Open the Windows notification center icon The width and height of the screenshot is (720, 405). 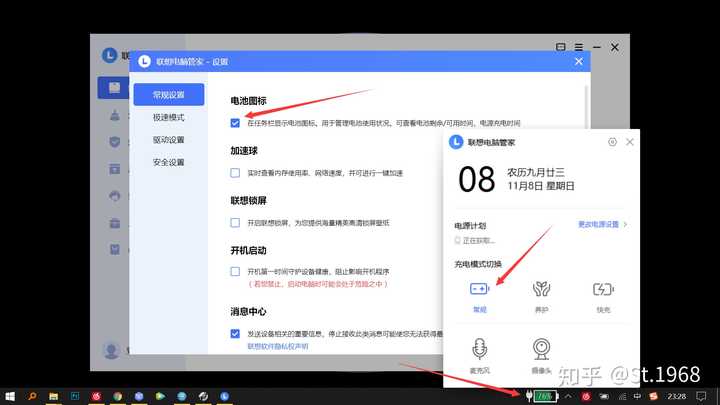(x=701, y=396)
